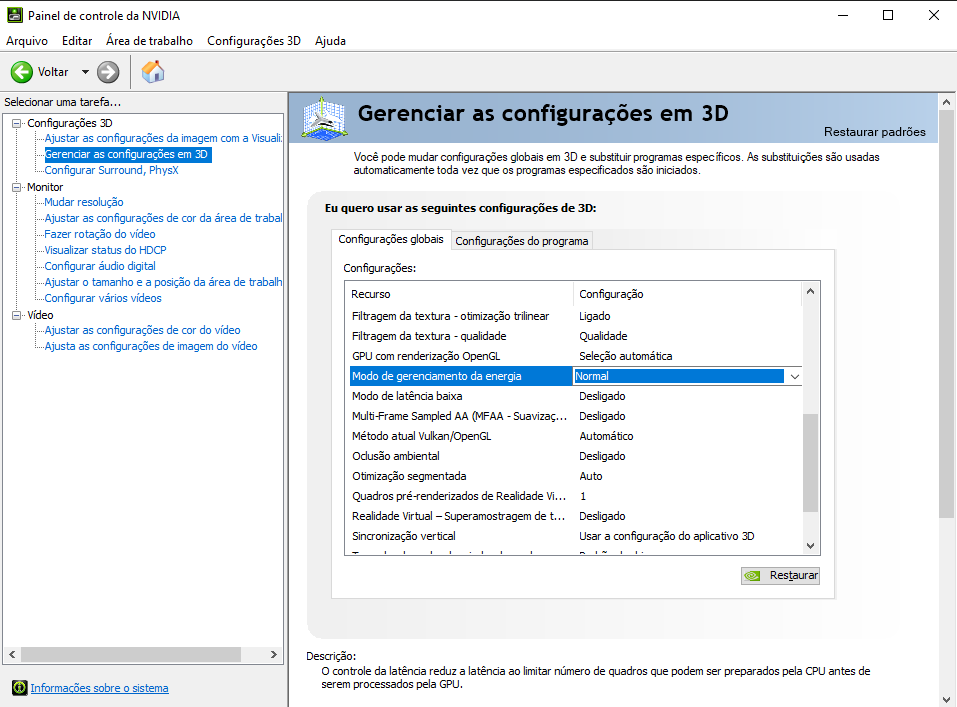Screen dimensions: 957x707
Task: Collapse the Configurações 3D tree node
Action: [x=16, y=123]
